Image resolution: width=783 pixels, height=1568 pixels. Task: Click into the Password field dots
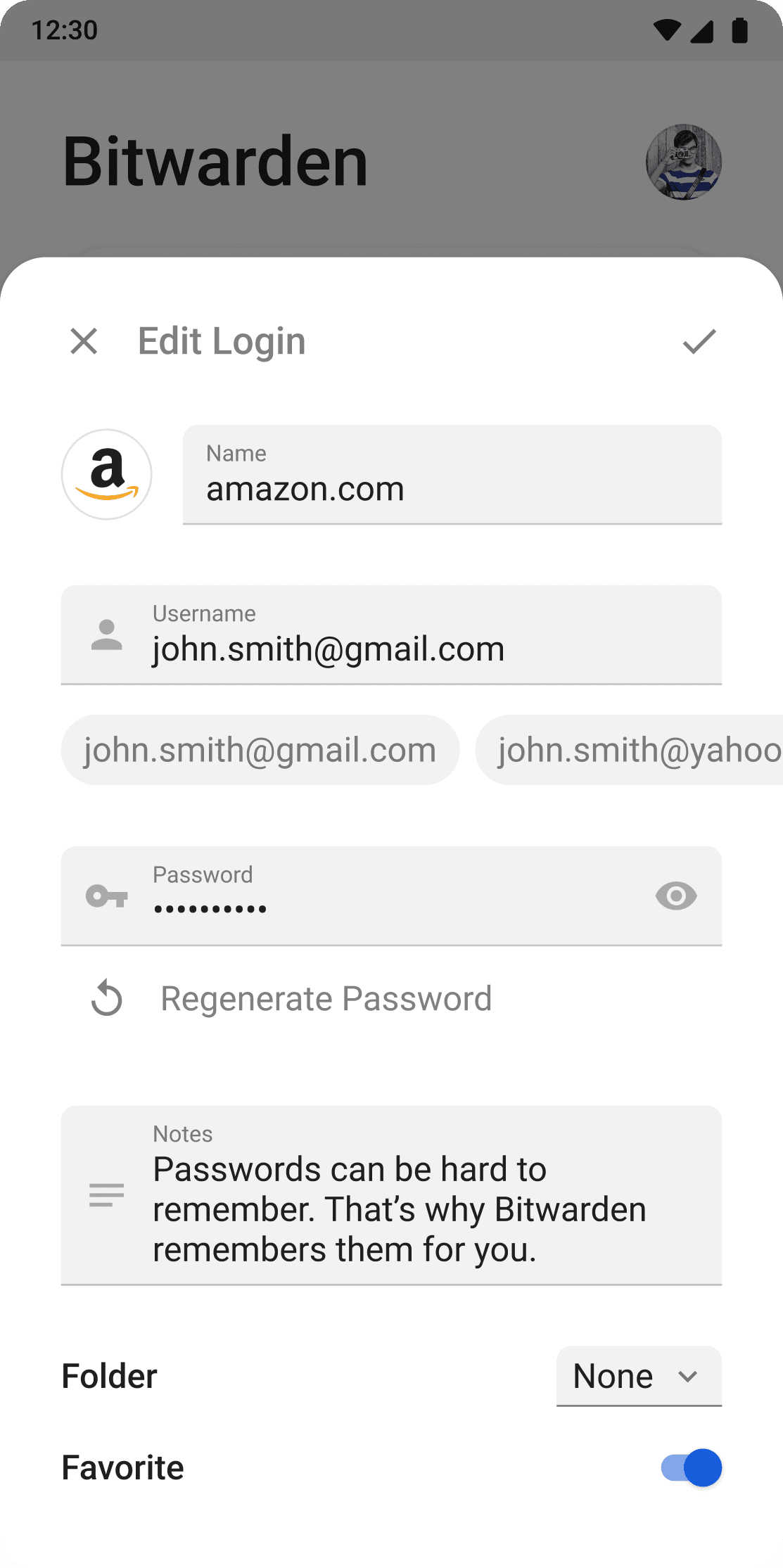click(x=210, y=909)
